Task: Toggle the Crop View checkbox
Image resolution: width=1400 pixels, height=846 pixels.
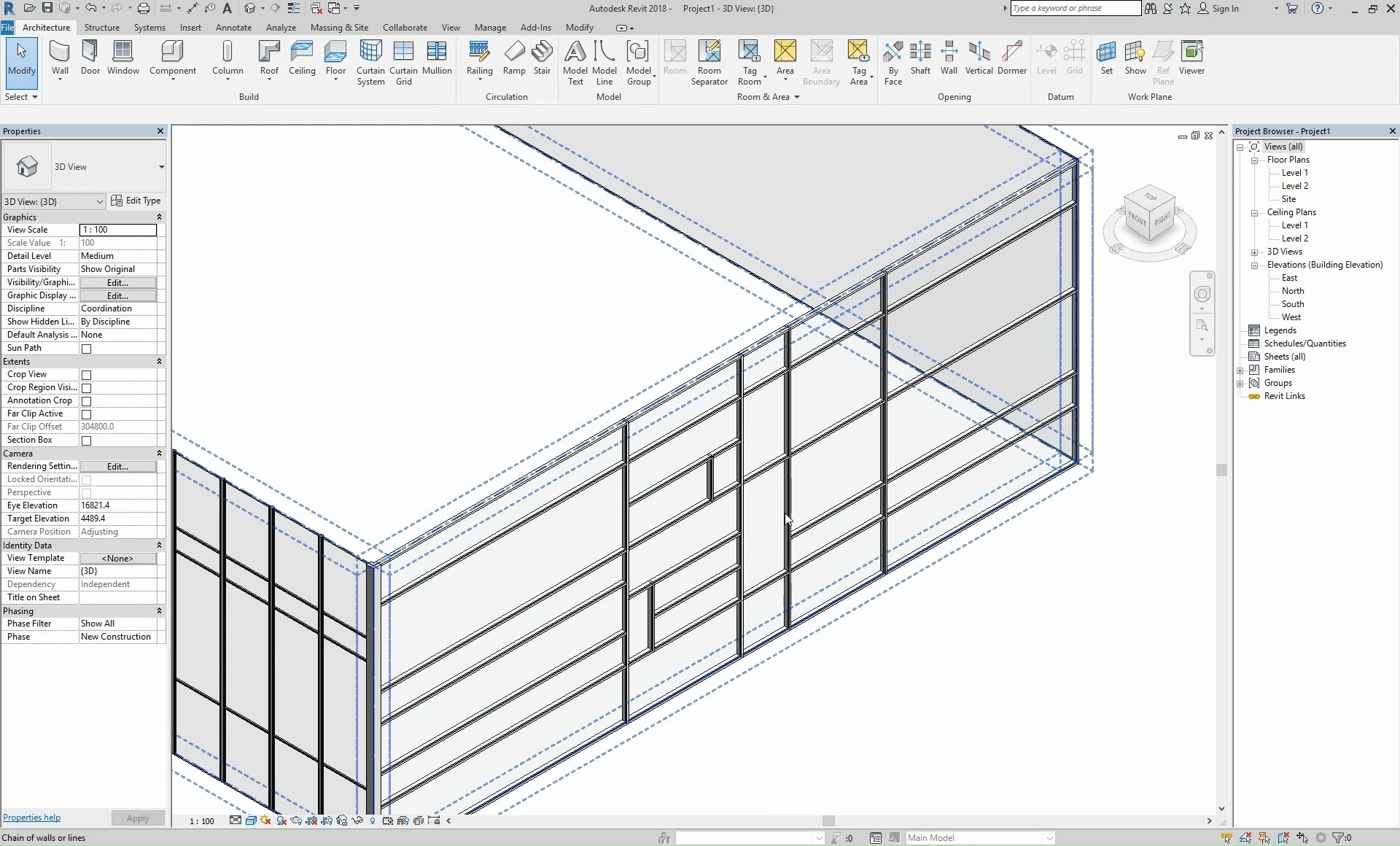Action: [x=87, y=375]
